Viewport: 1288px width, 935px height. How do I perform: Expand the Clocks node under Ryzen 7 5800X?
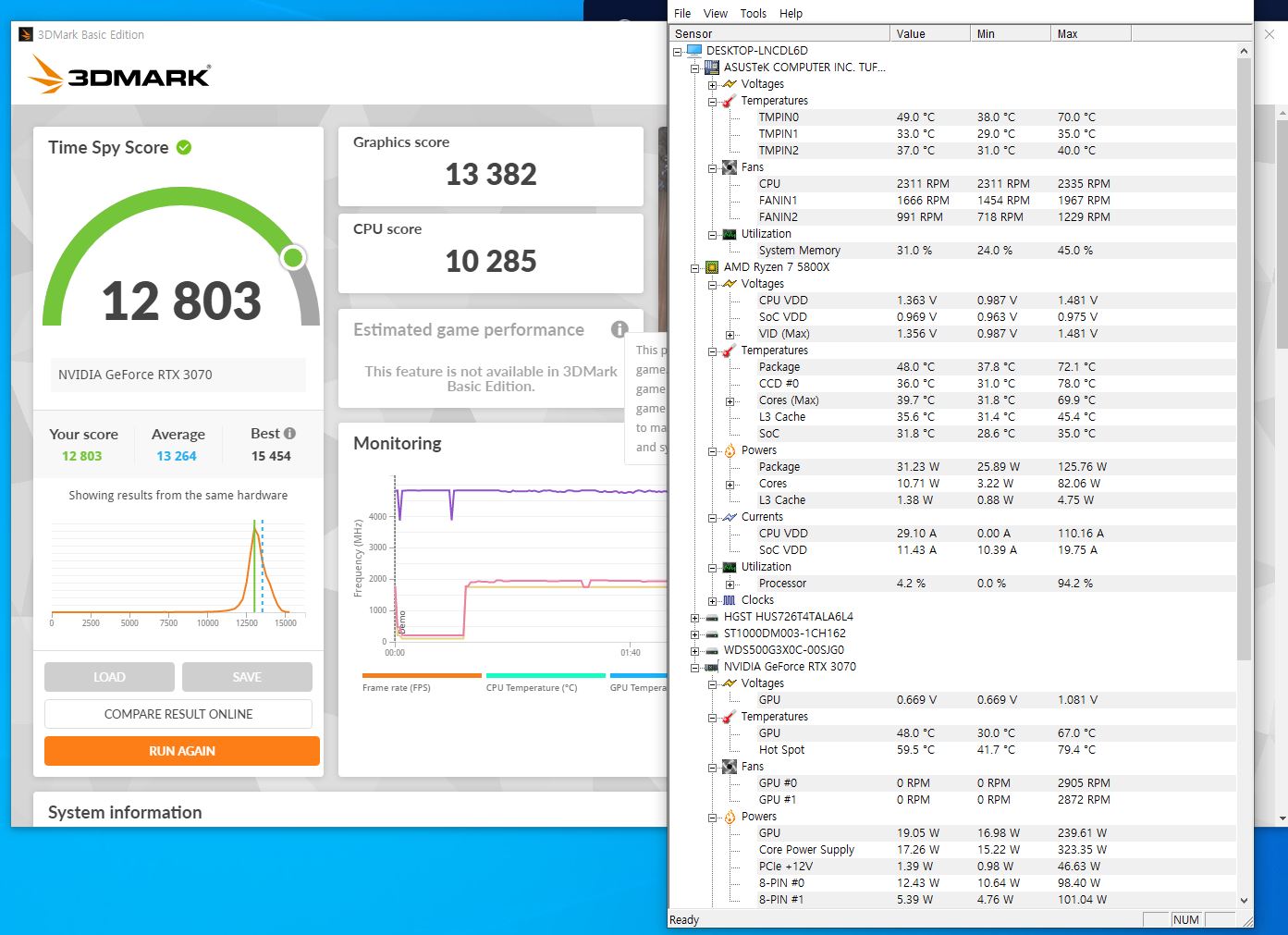[x=713, y=600]
